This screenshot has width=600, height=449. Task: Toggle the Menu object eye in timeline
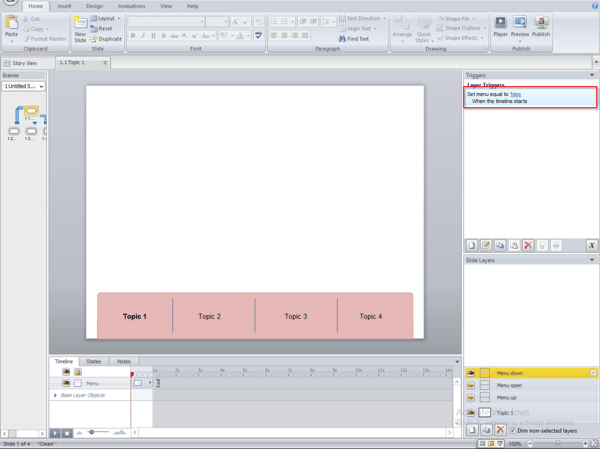tap(66, 383)
